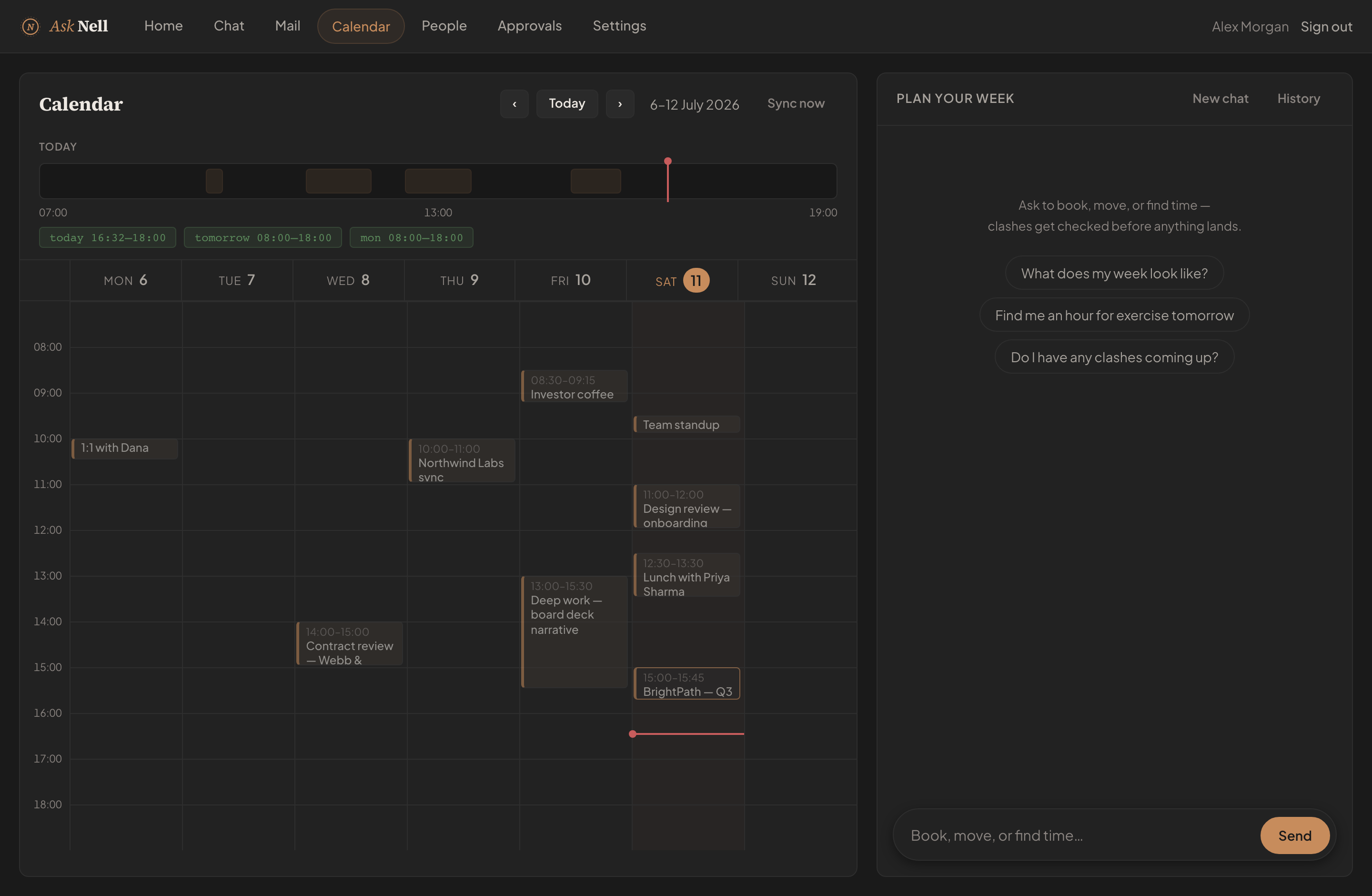Open the Mail nav item
This screenshot has width=1372, height=896.
coord(288,26)
